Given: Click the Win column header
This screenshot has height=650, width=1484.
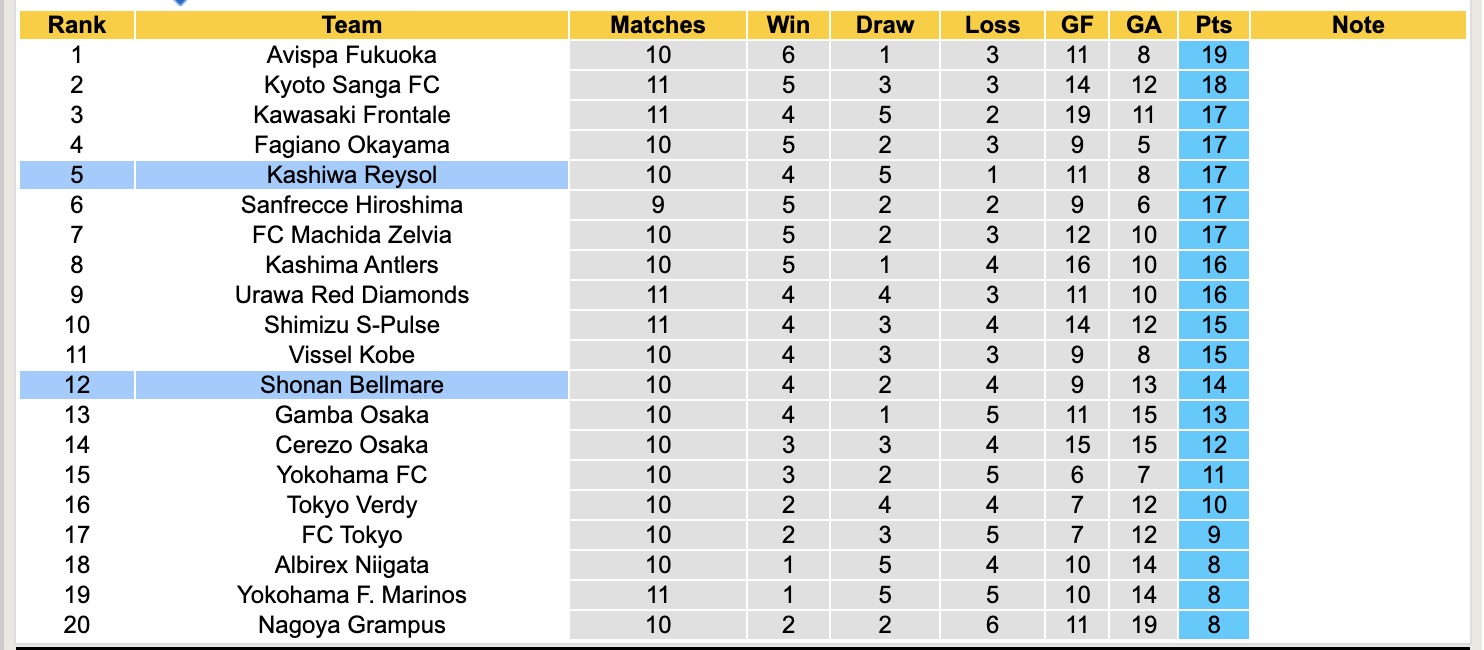Looking at the screenshot, I should [788, 25].
